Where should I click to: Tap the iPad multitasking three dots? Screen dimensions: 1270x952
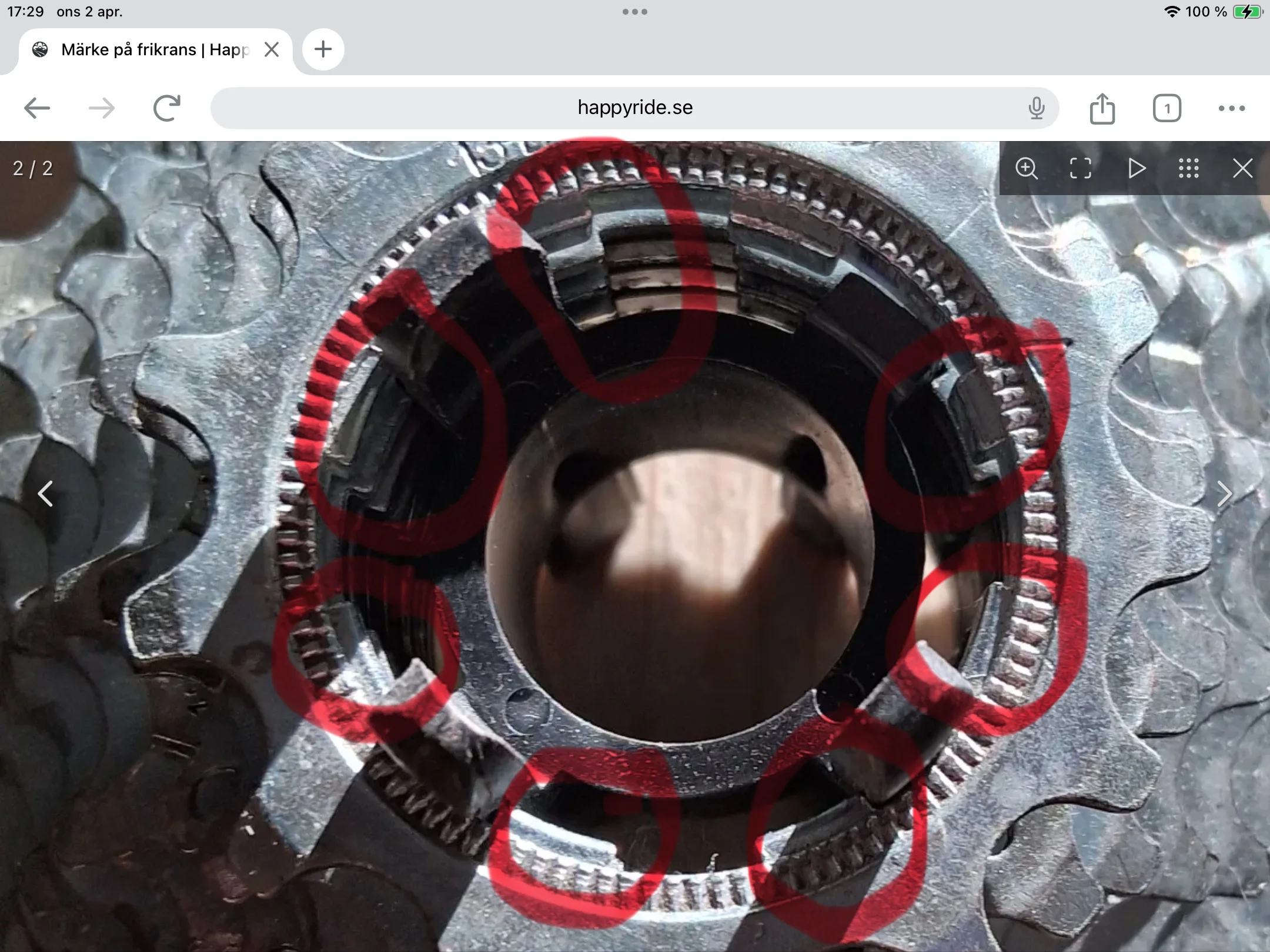[634, 12]
